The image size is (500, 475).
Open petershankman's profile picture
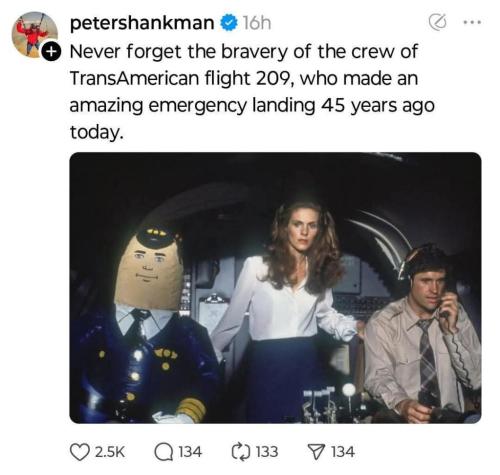[x=34, y=35]
